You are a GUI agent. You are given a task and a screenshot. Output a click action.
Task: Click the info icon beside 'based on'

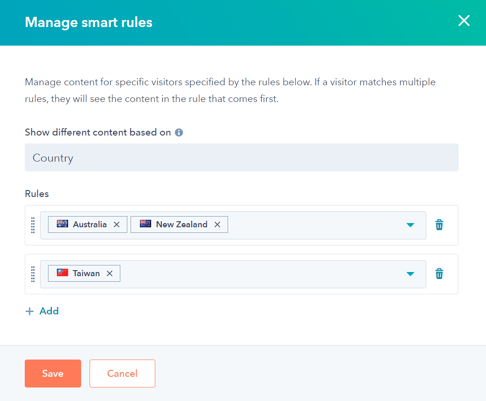click(x=179, y=133)
